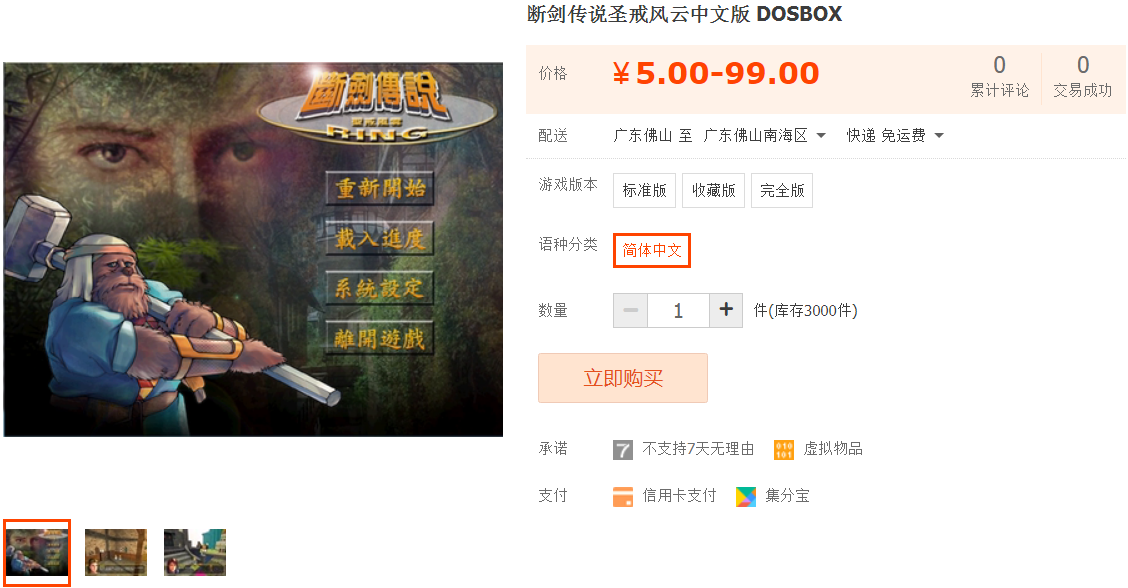The width and height of the screenshot is (1128, 588).
Task: Select the first thumbnail with hammer character
Action: click(37, 552)
